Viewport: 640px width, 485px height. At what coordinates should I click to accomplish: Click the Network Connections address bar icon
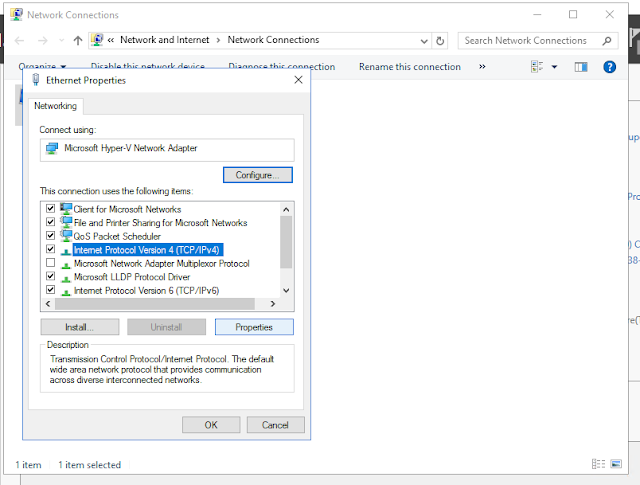pos(97,40)
